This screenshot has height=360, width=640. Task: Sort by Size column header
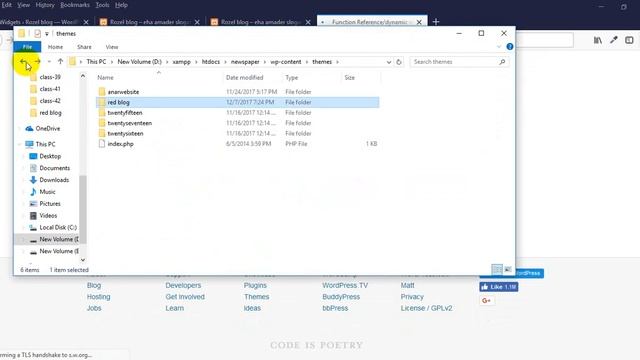pos(349,78)
